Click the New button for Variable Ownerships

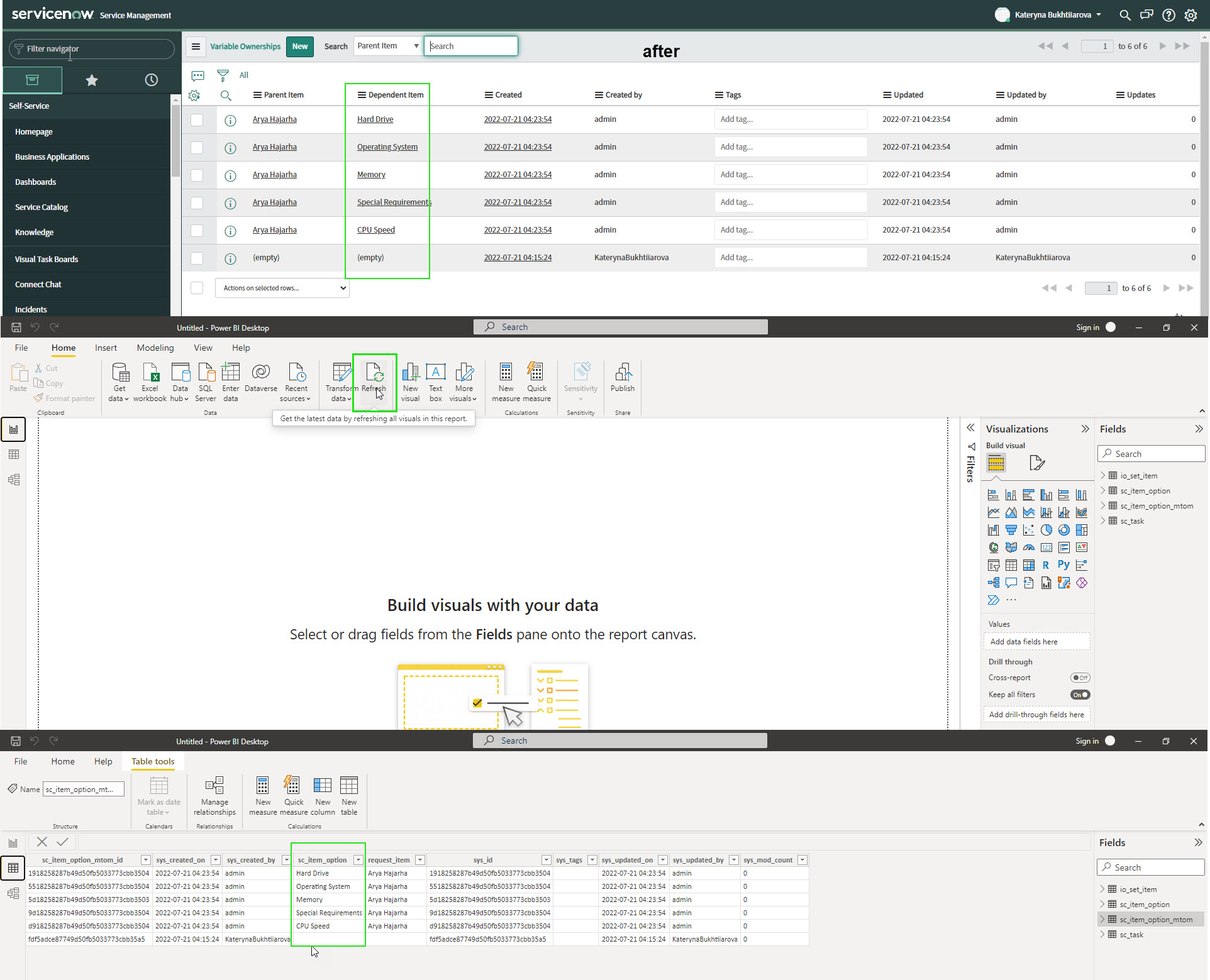click(x=300, y=47)
